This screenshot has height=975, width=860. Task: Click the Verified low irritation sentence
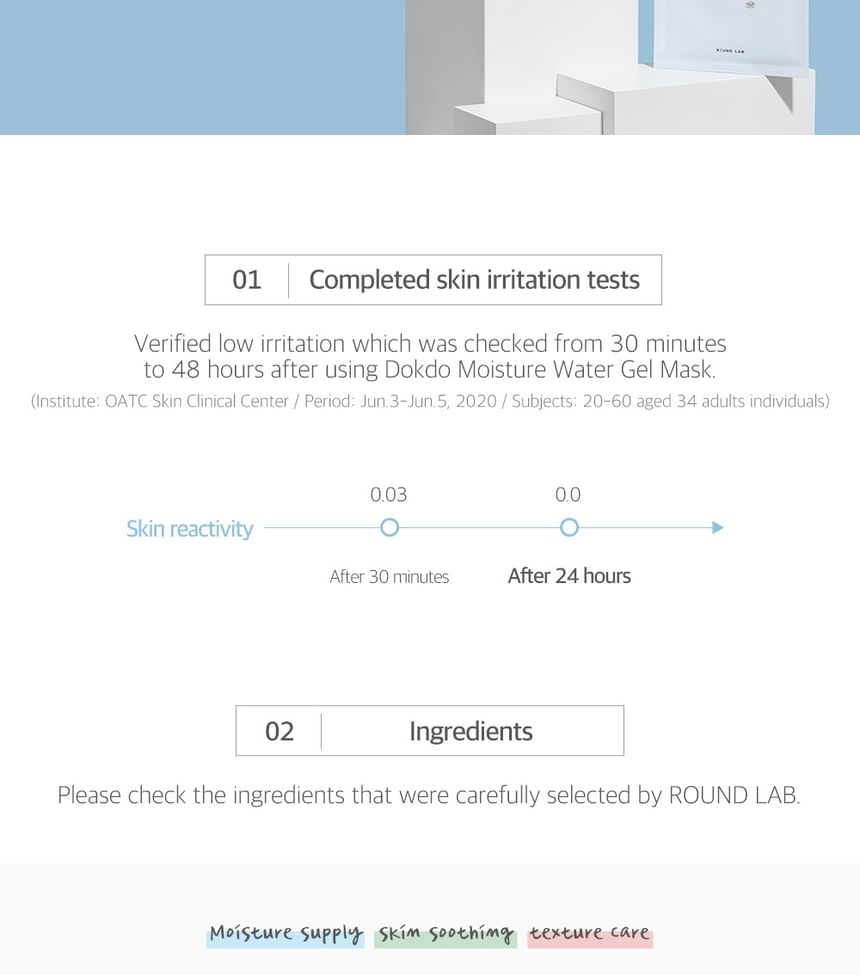(x=430, y=344)
